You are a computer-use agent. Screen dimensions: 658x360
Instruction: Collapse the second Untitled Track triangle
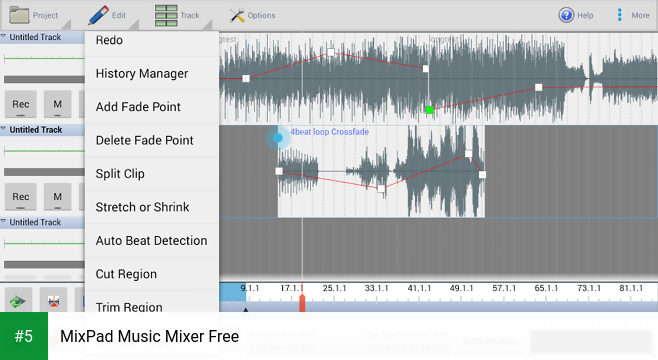4,129
